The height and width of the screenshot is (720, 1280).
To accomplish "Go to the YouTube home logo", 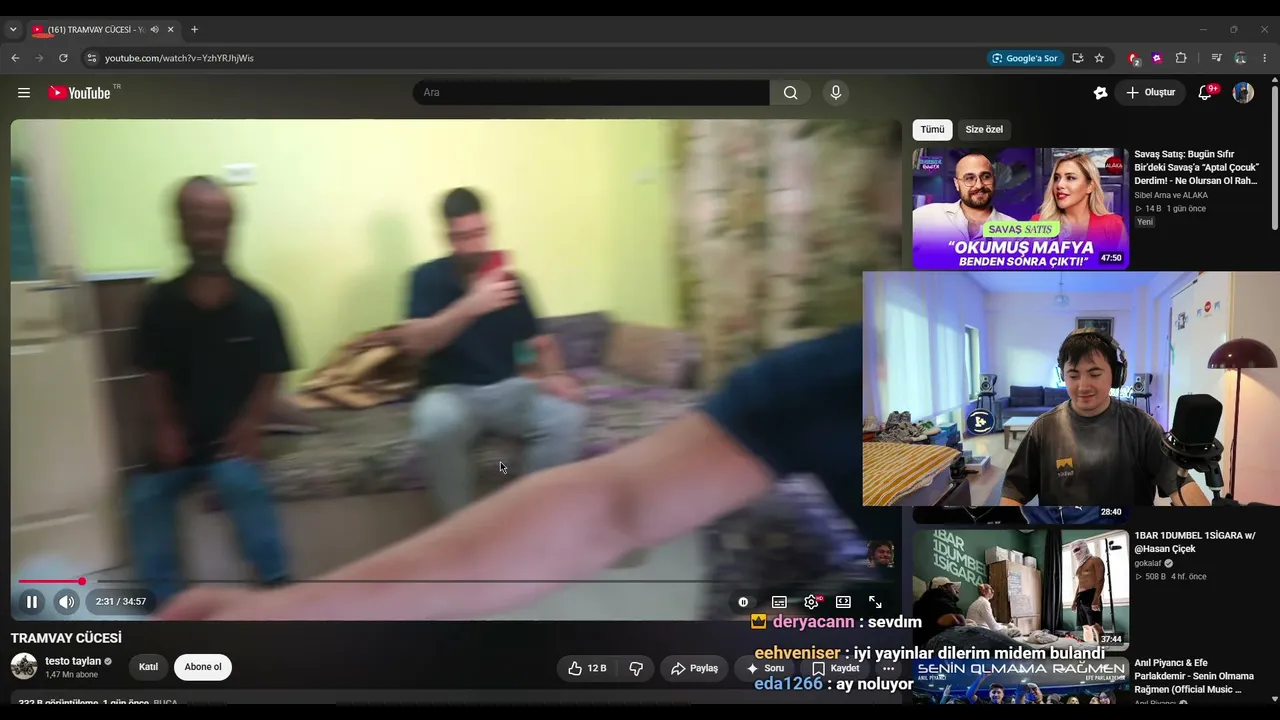I will coord(80,93).
